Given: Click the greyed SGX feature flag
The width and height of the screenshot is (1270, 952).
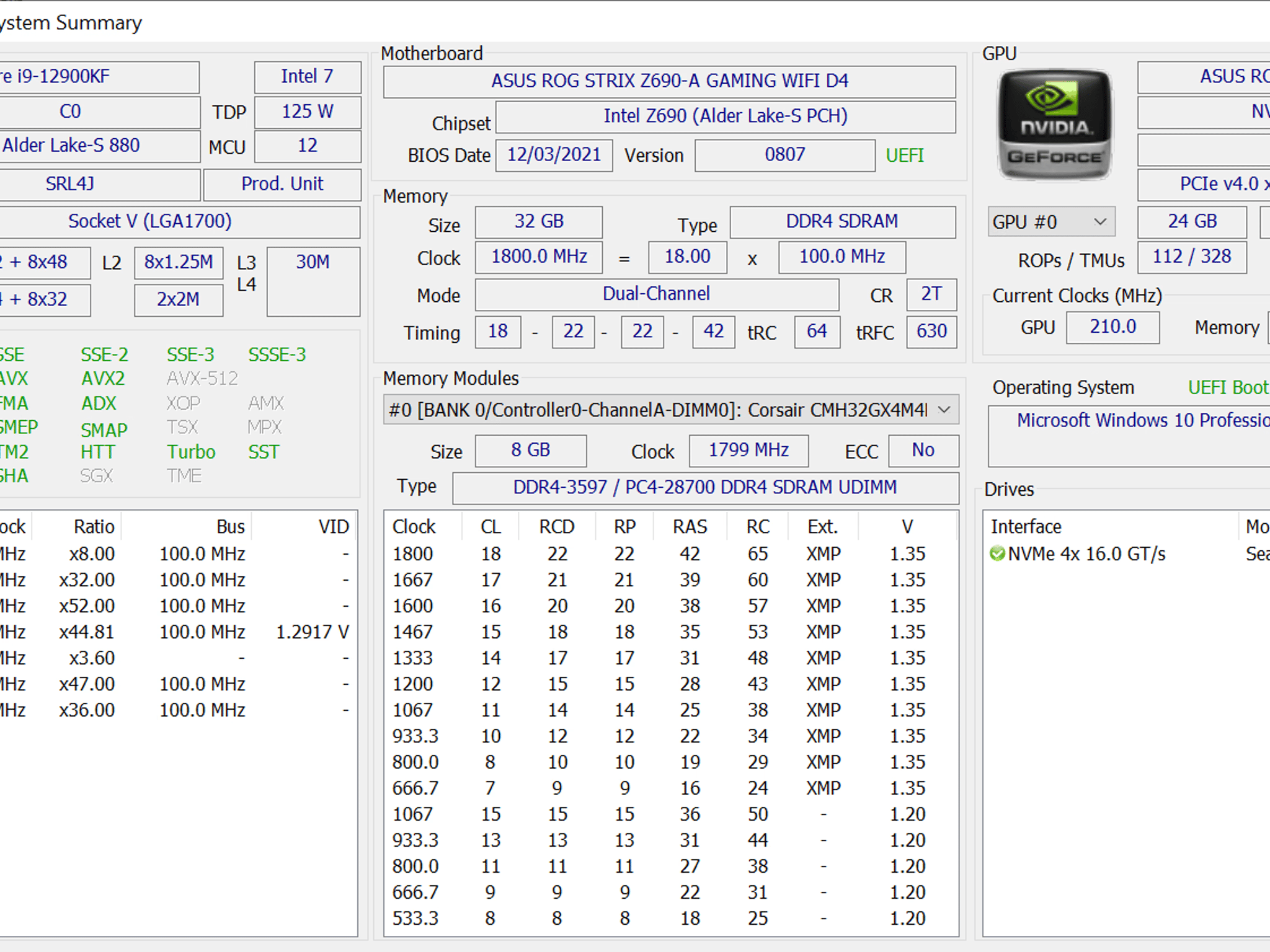Looking at the screenshot, I should (x=96, y=476).
